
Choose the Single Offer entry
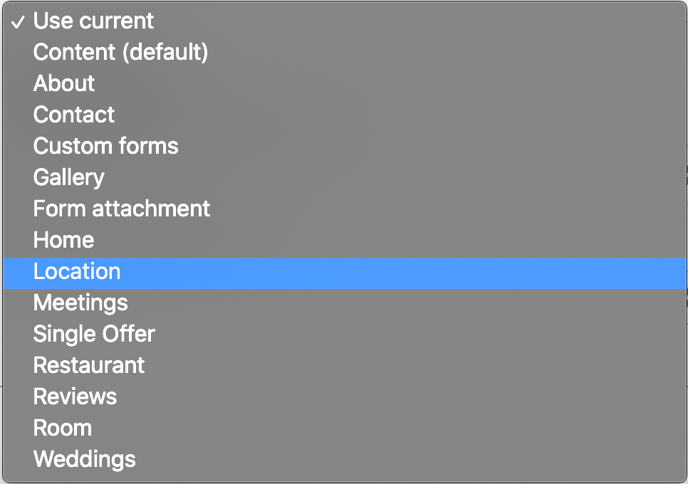[x=94, y=334]
